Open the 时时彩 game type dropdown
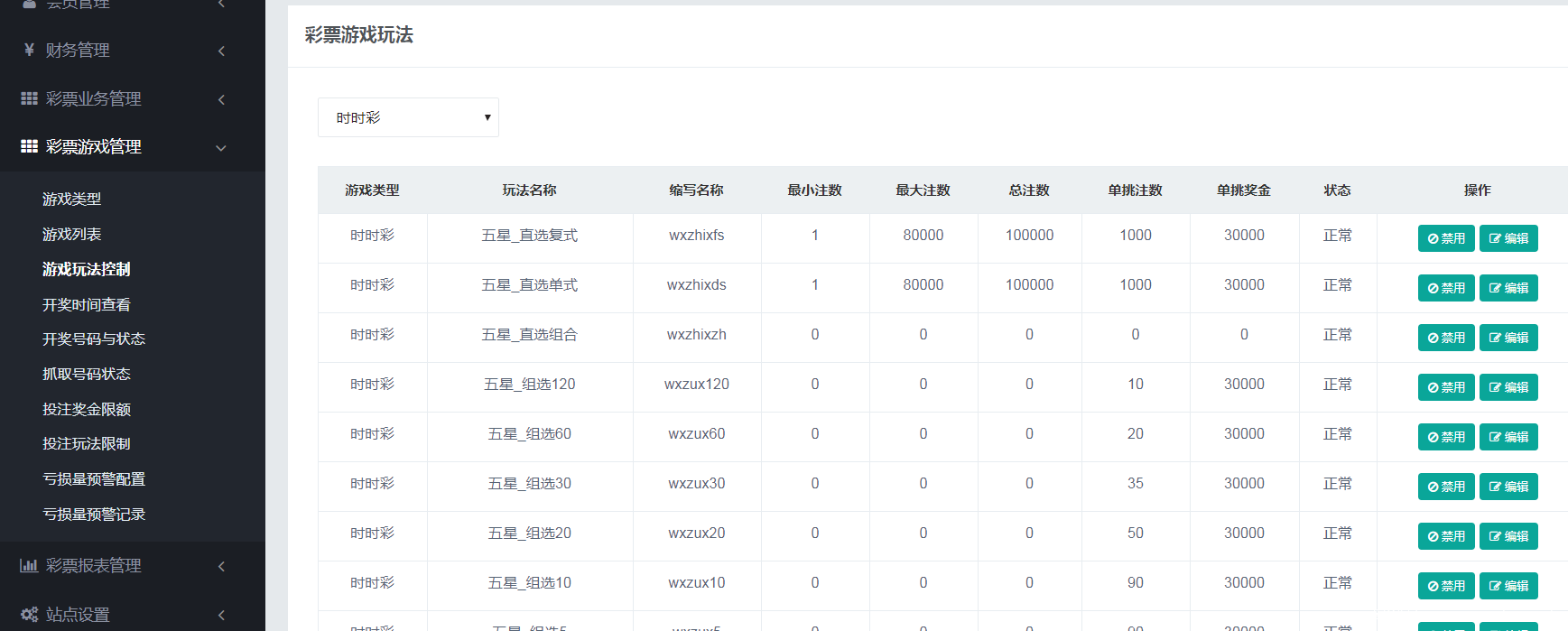Screen dimensions: 1568x631 click(x=408, y=117)
